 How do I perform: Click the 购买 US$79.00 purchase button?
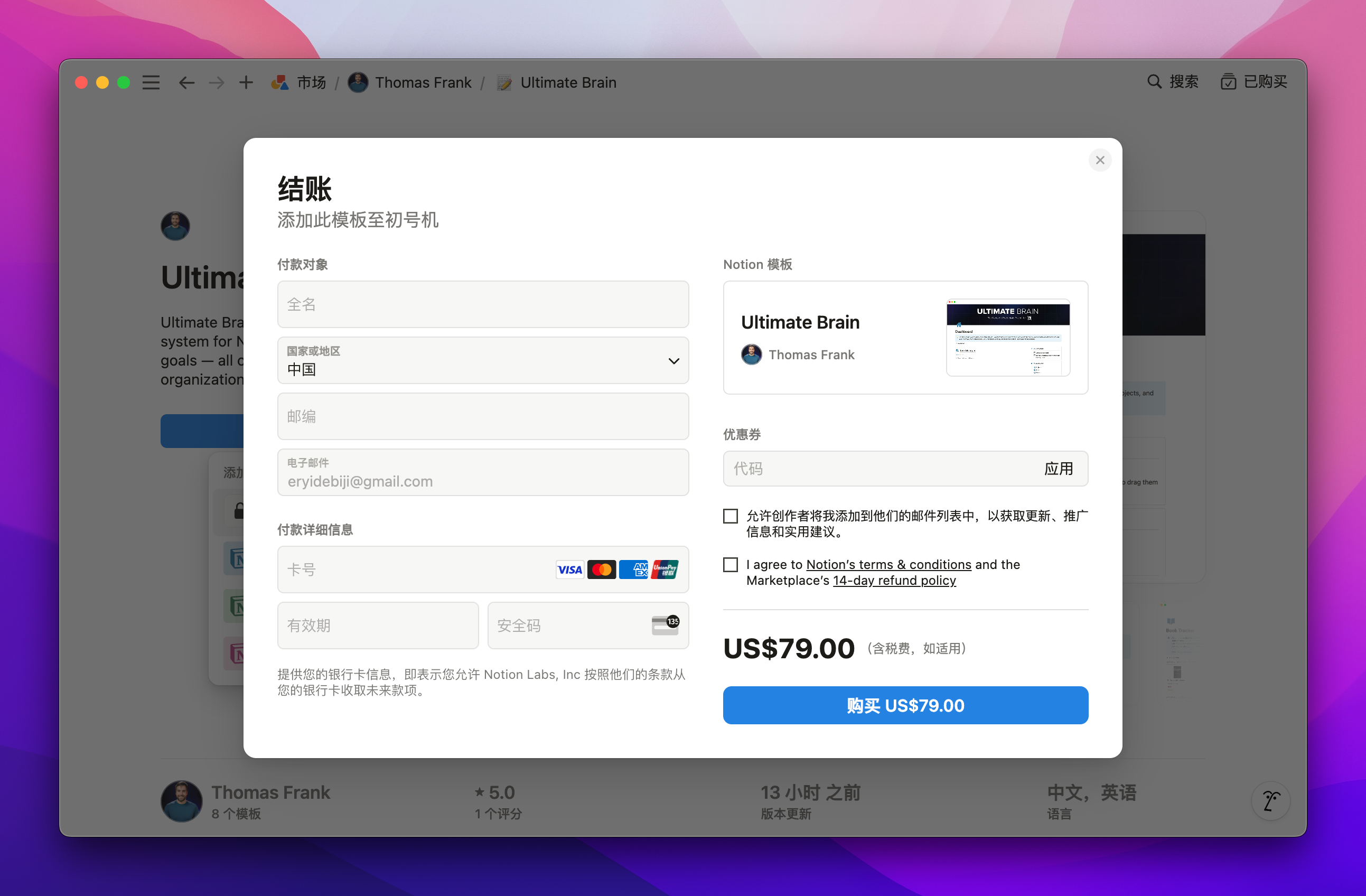coord(905,705)
